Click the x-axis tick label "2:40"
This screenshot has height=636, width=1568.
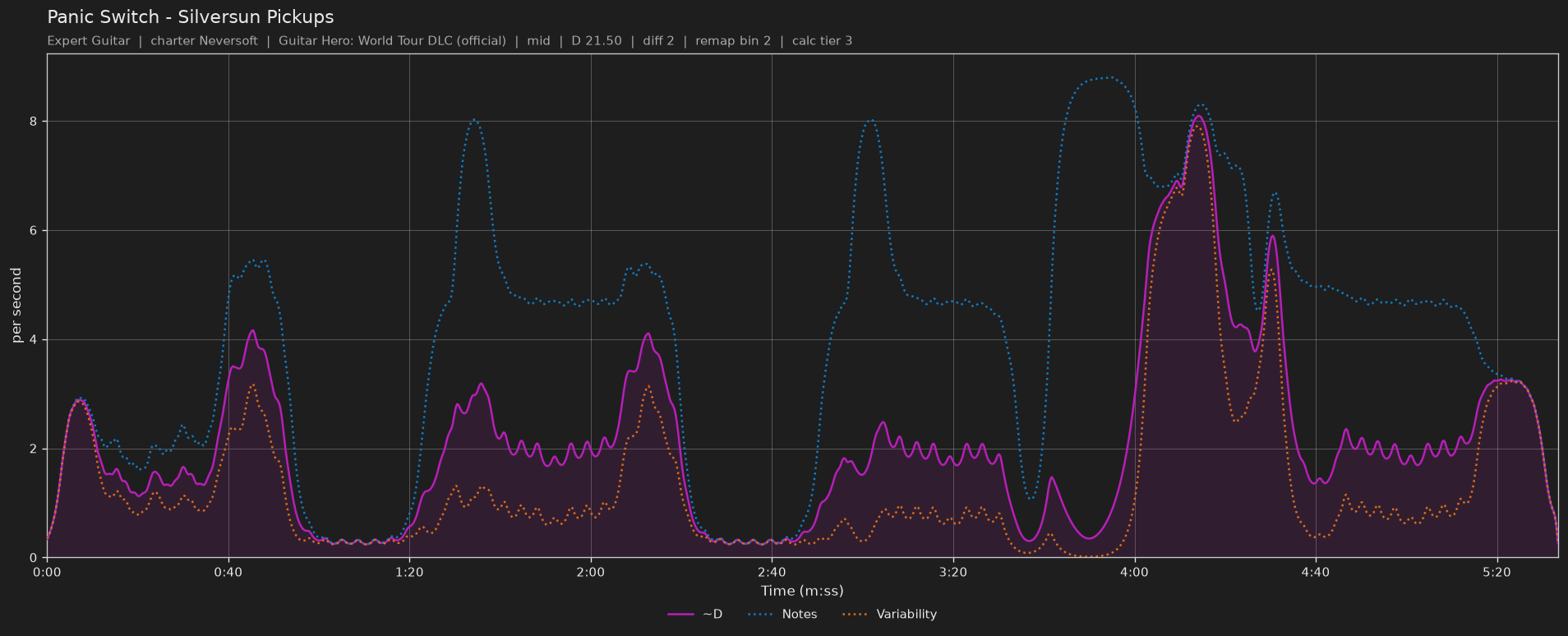[772, 572]
